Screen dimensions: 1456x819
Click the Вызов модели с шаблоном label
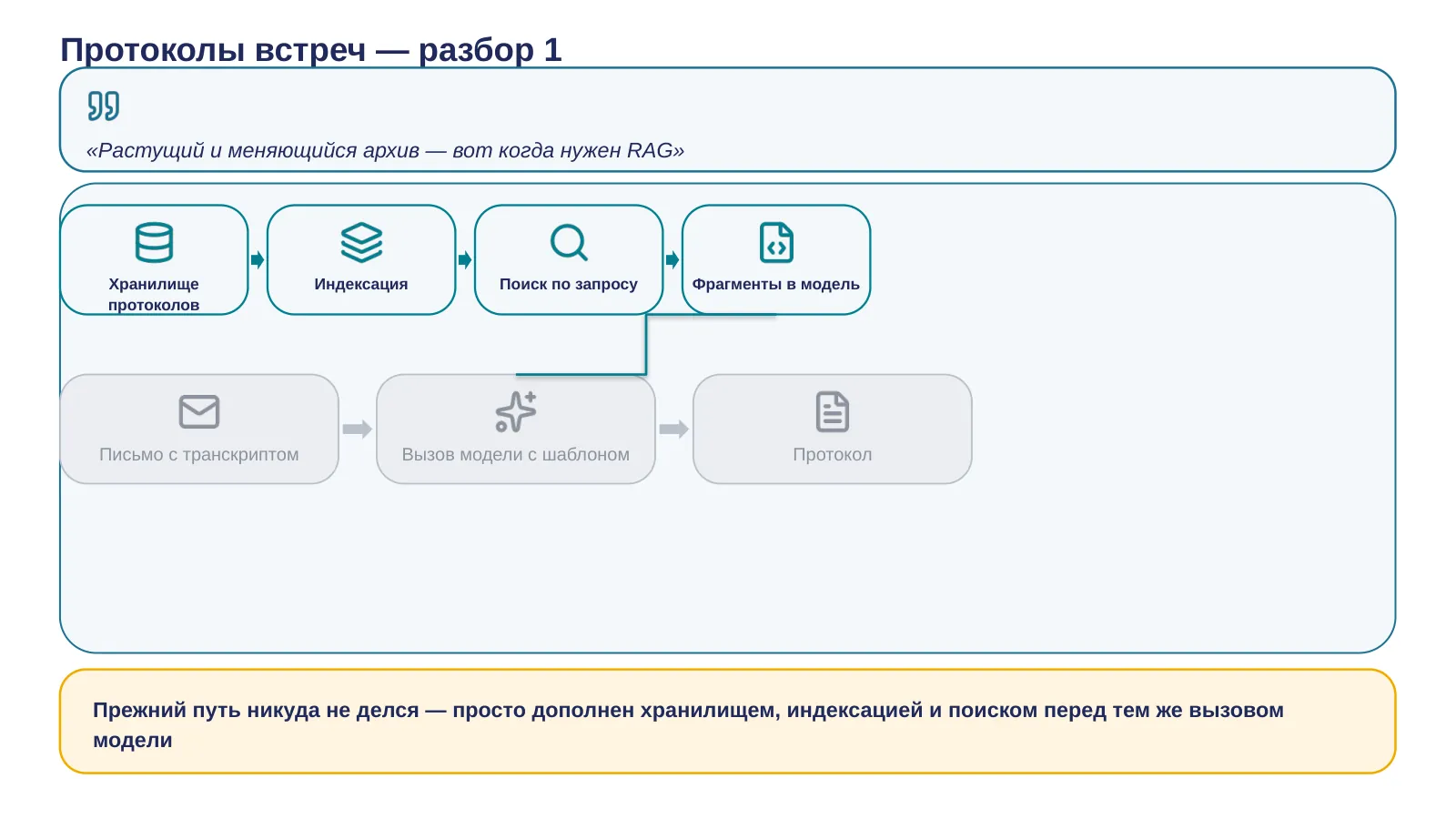click(x=516, y=454)
